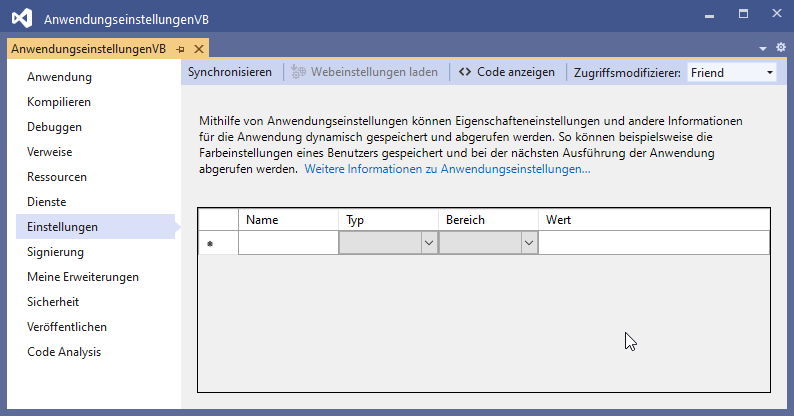Click the empty Name cell

tap(288, 243)
